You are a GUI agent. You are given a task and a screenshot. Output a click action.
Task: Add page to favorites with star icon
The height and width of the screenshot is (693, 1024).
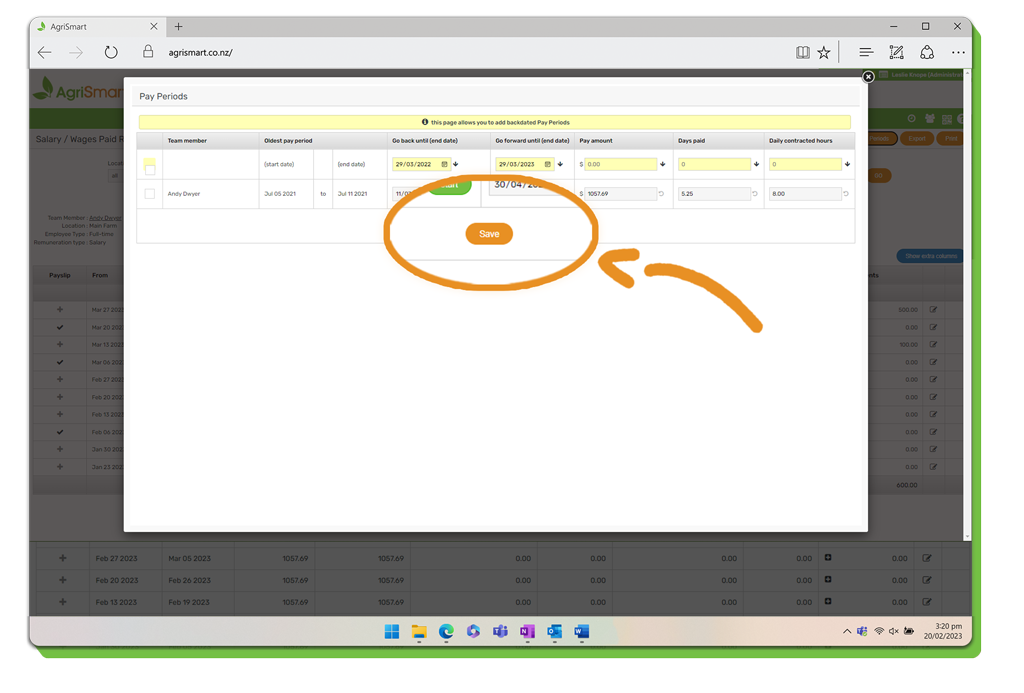pos(824,53)
